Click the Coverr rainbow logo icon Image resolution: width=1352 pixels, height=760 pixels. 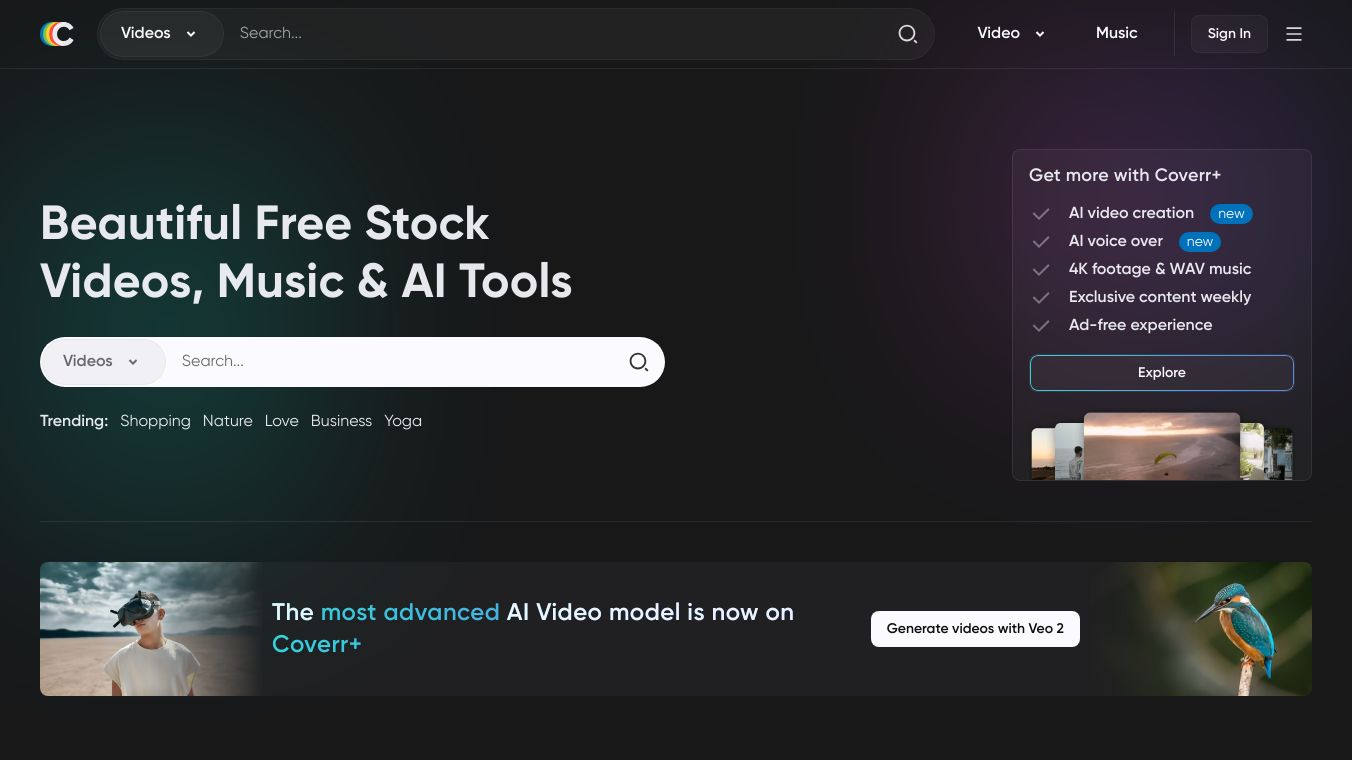tap(57, 34)
